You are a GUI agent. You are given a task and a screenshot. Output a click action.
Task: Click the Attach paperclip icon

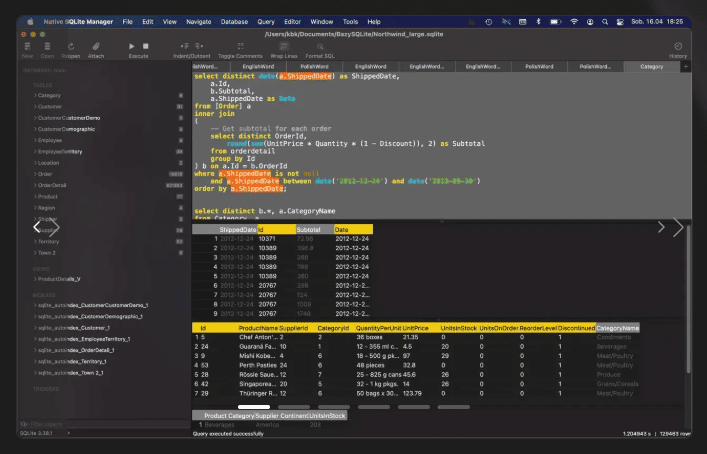(96, 46)
